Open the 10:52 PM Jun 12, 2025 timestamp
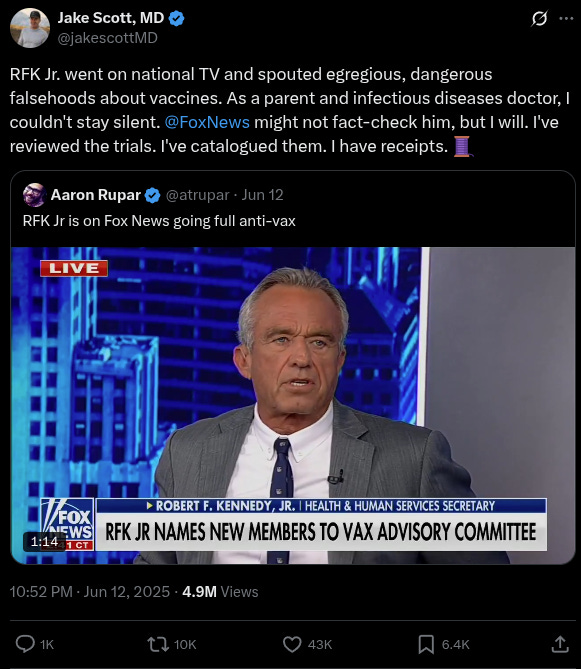Screen dimensions: 581x669 pos(90,592)
